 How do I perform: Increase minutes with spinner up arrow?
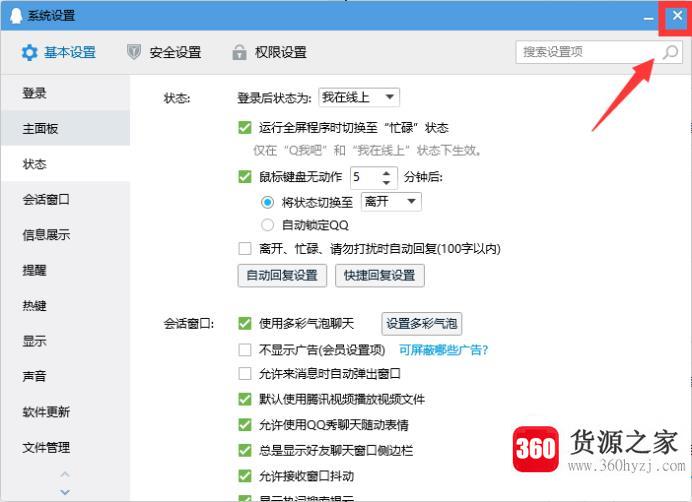point(387,173)
